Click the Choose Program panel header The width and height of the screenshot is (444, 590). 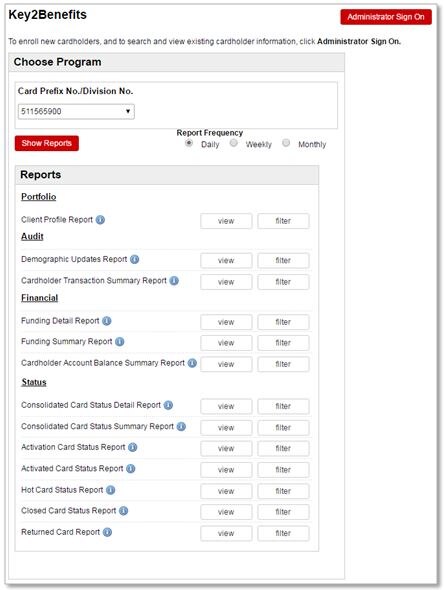click(176, 62)
